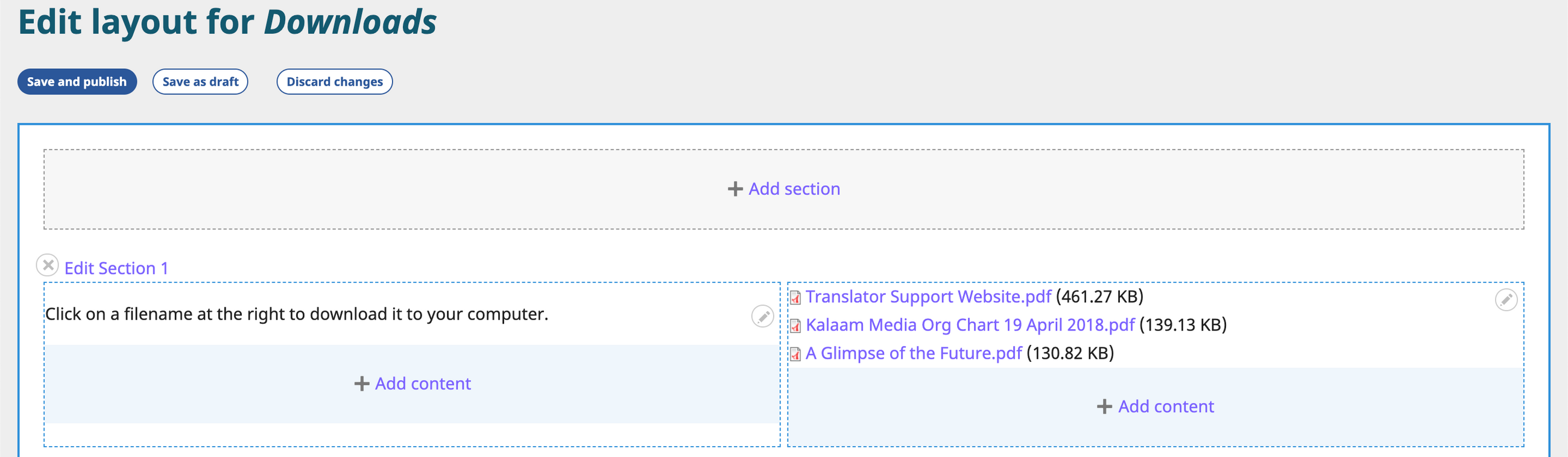Click the plus icon in the left Add content area
The image size is (1568, 457).
tap(362, 384)
